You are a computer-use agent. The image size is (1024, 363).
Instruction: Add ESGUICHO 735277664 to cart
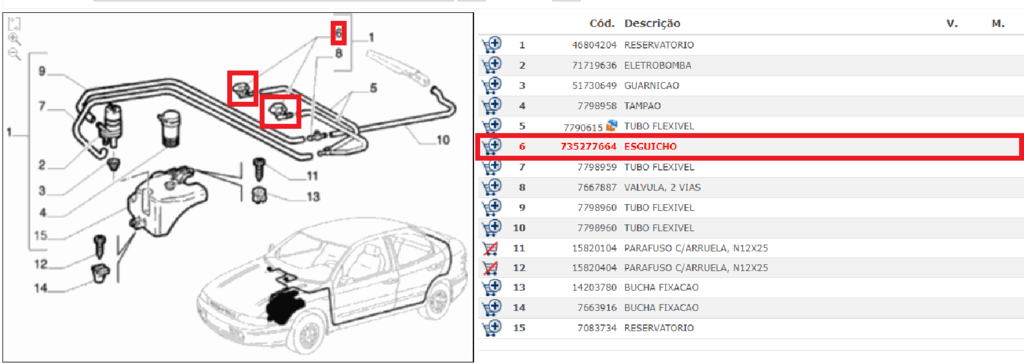point(491,147)
